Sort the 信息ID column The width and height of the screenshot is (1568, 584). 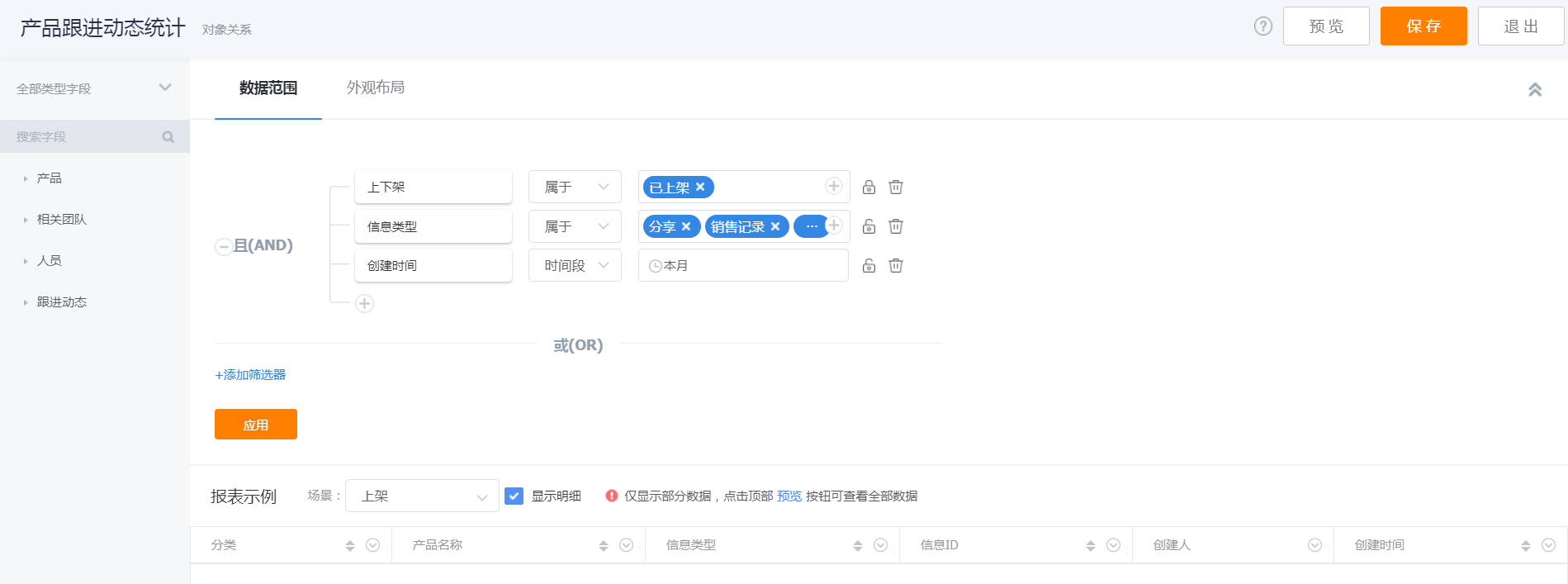click(1091, 546)
